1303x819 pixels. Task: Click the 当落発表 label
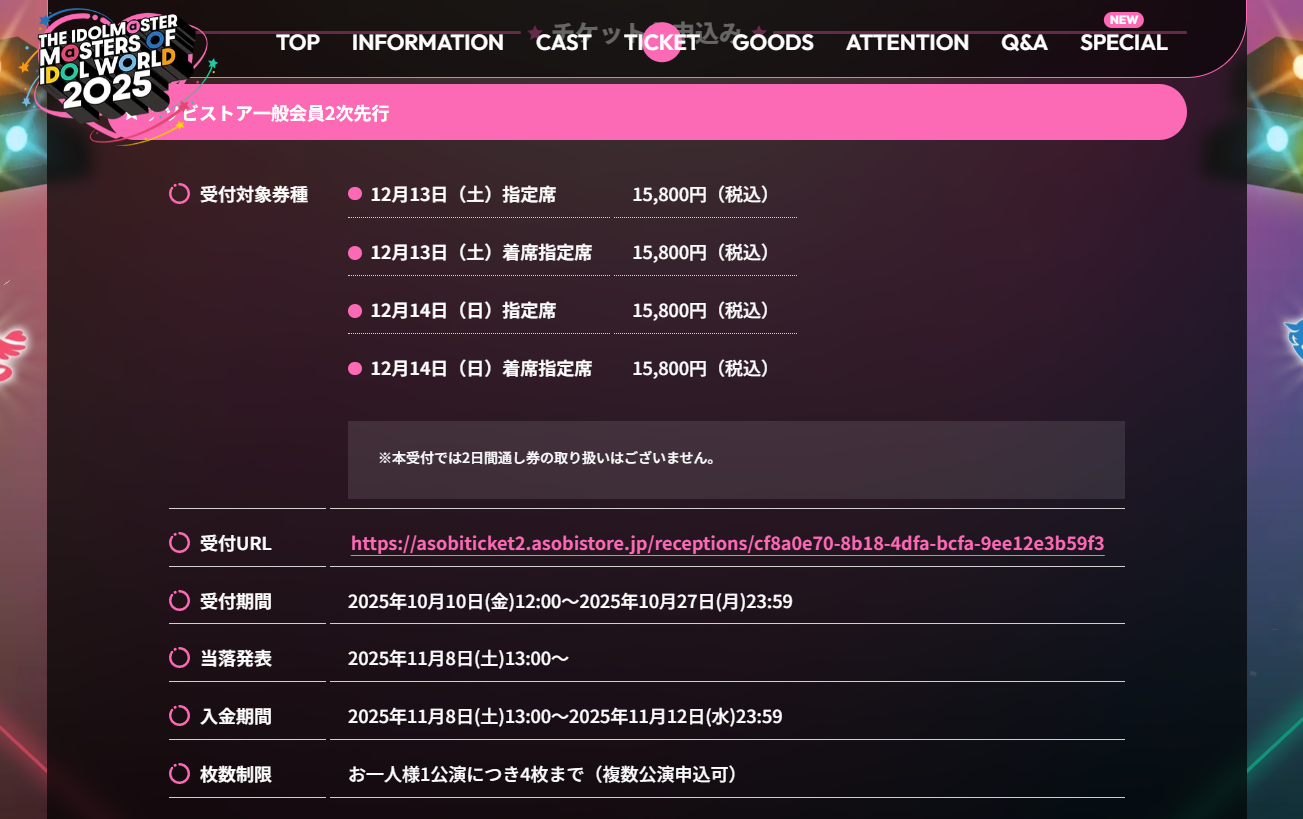pos(236,658)
